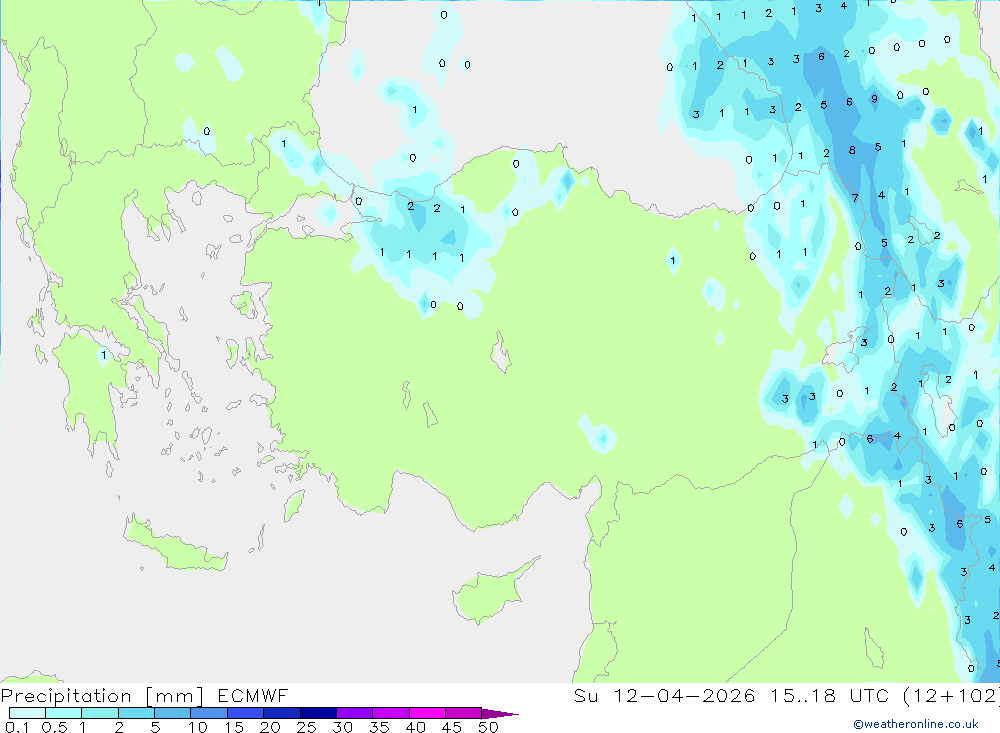Viewport: 1000px width, 733px height.
Task: Click the 5–10 mm legend color swatch
Action: (x=173, y=713)
